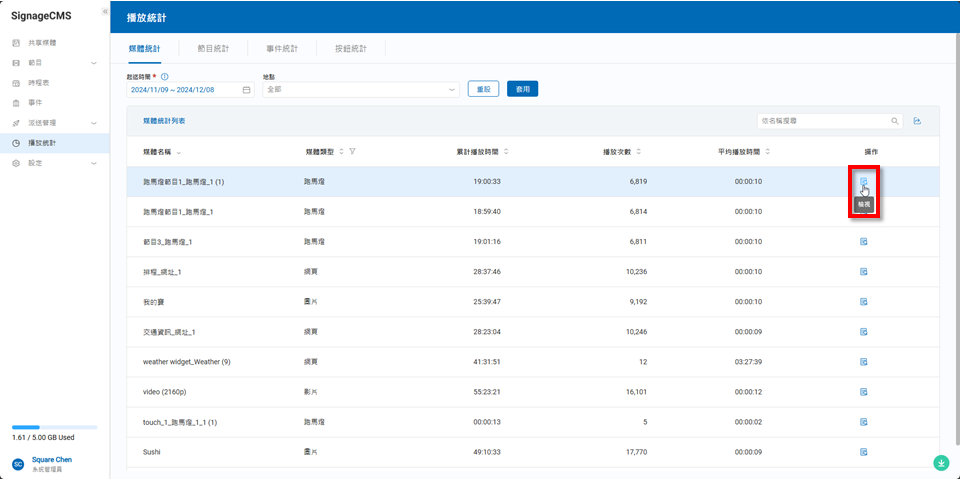Click the info icon beside 起迄時間
The height and width of the screenshot is (480, 960).
[x=164, y=76]
